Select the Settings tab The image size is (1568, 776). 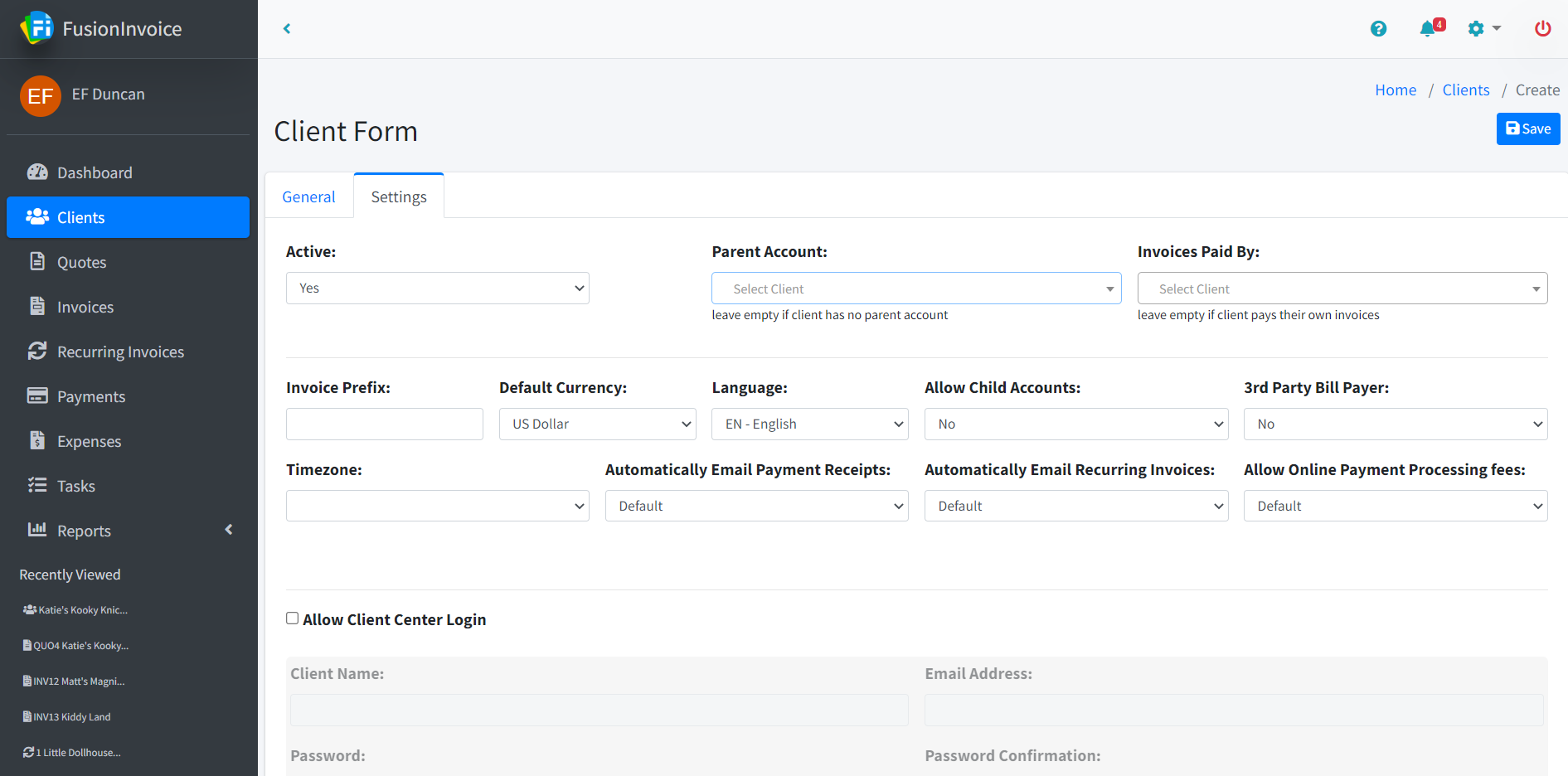click(x=399, y=196)
